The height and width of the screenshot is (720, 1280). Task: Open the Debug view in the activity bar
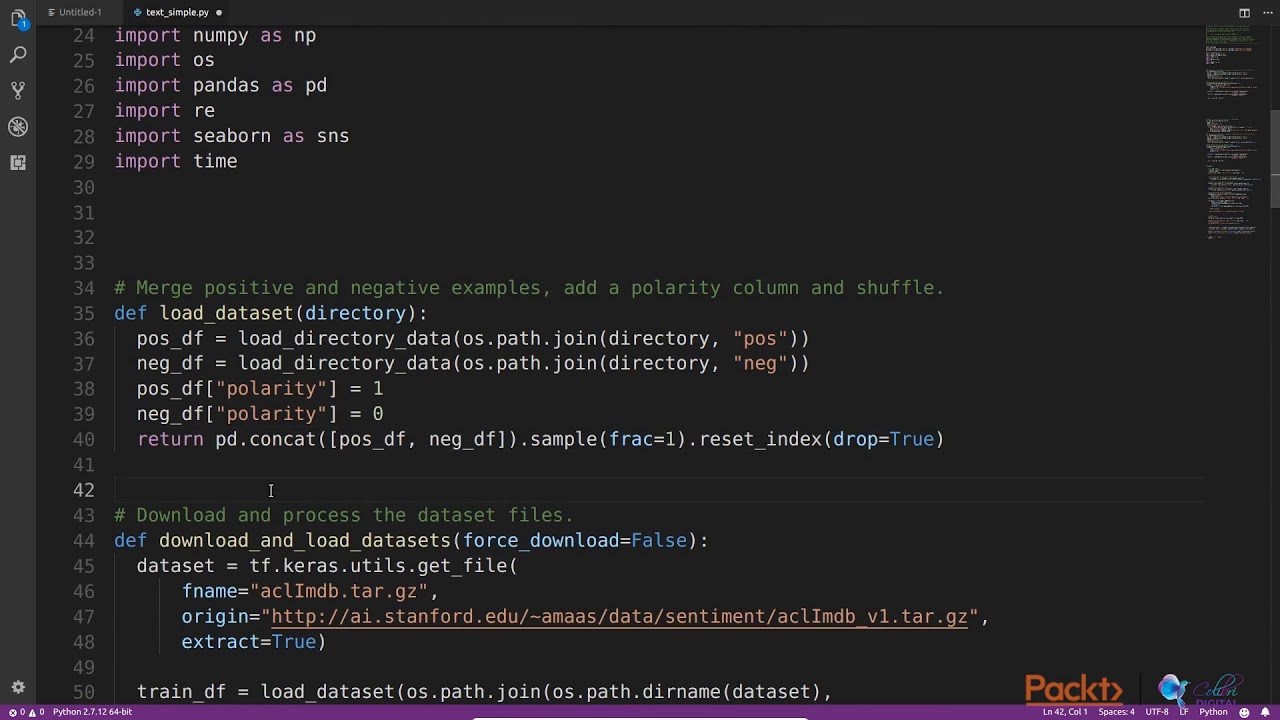[x=18, y=126]
